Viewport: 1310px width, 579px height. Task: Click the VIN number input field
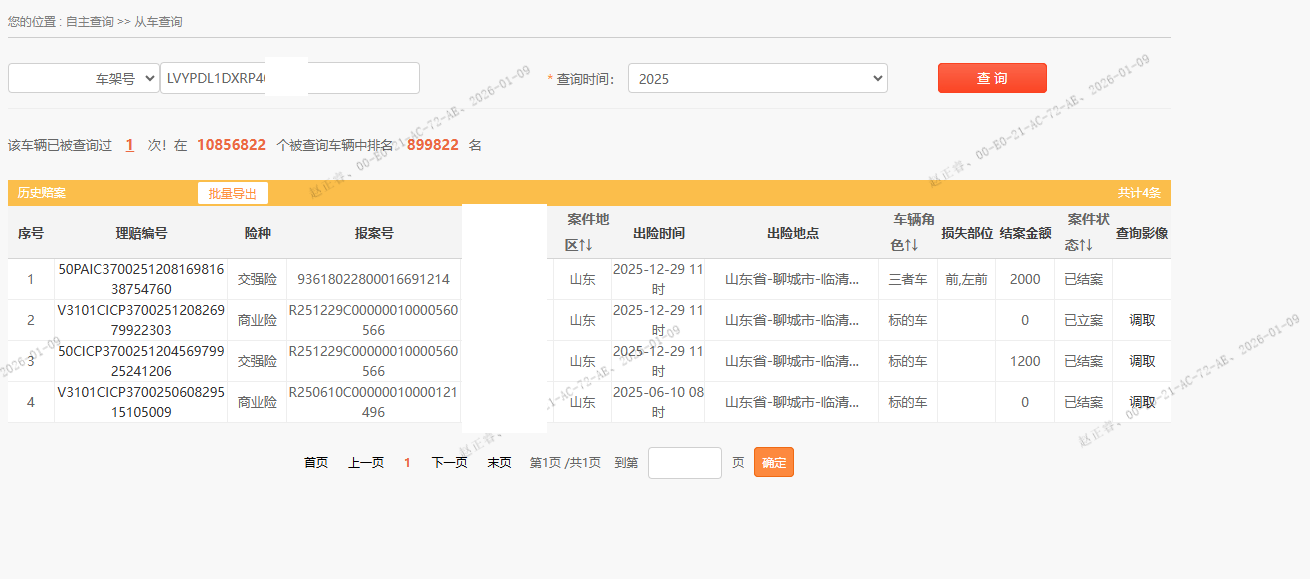pos(289,78)
